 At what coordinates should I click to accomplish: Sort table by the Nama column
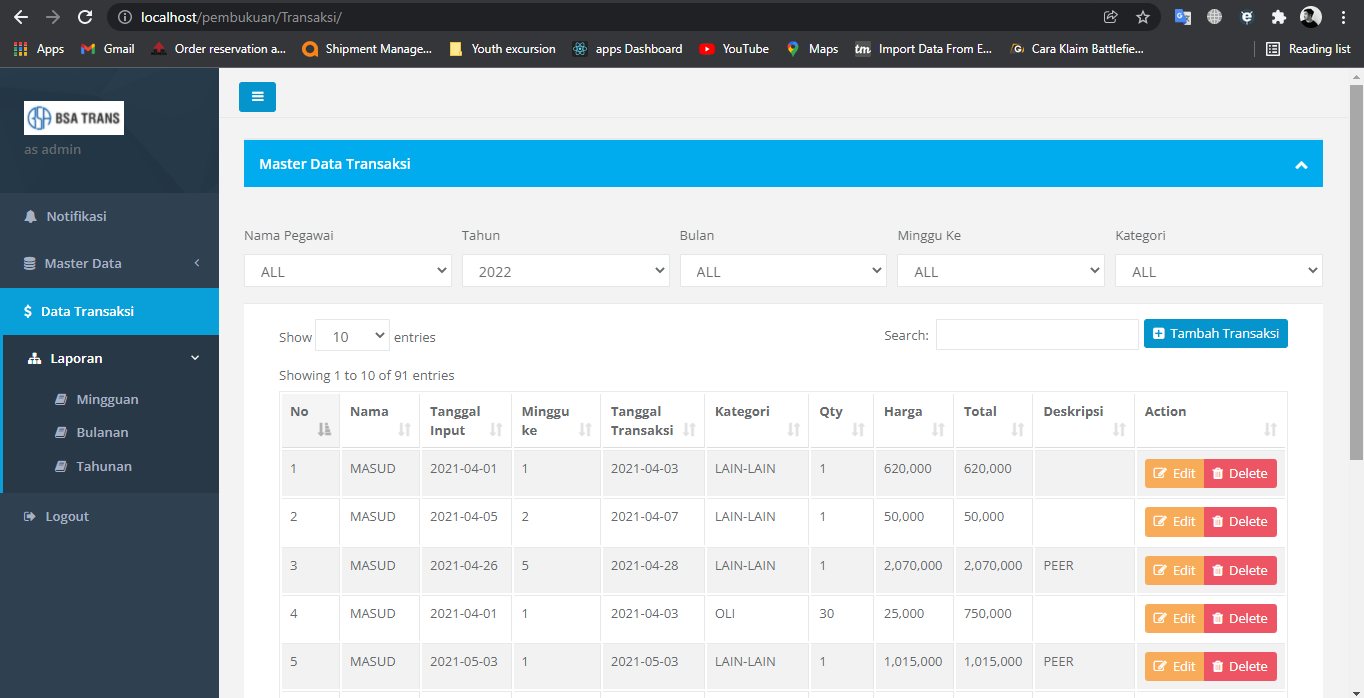click(x=379, y=420)
